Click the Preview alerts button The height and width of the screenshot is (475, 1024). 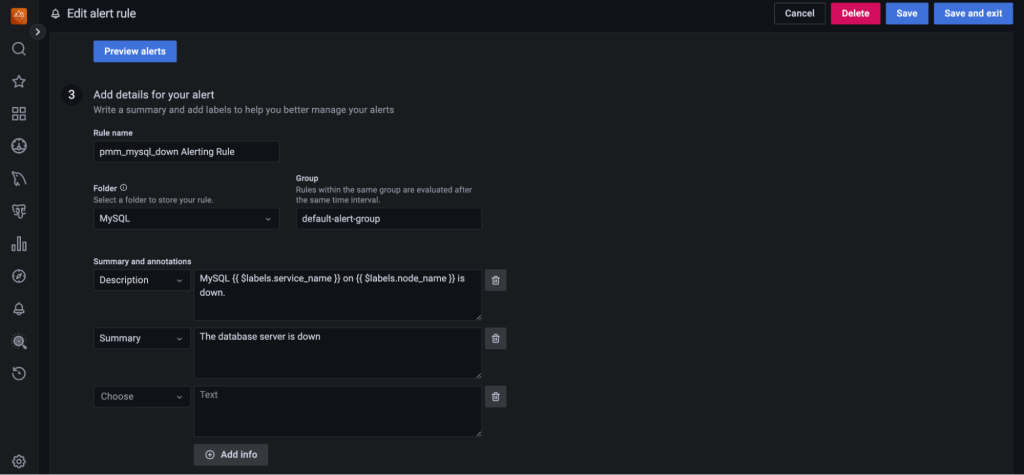135,51
